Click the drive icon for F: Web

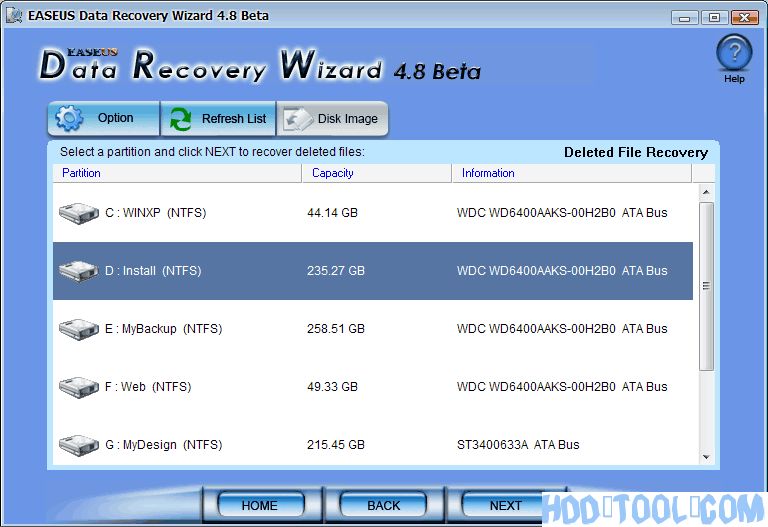pyautogui.click(x=79, y=387)
